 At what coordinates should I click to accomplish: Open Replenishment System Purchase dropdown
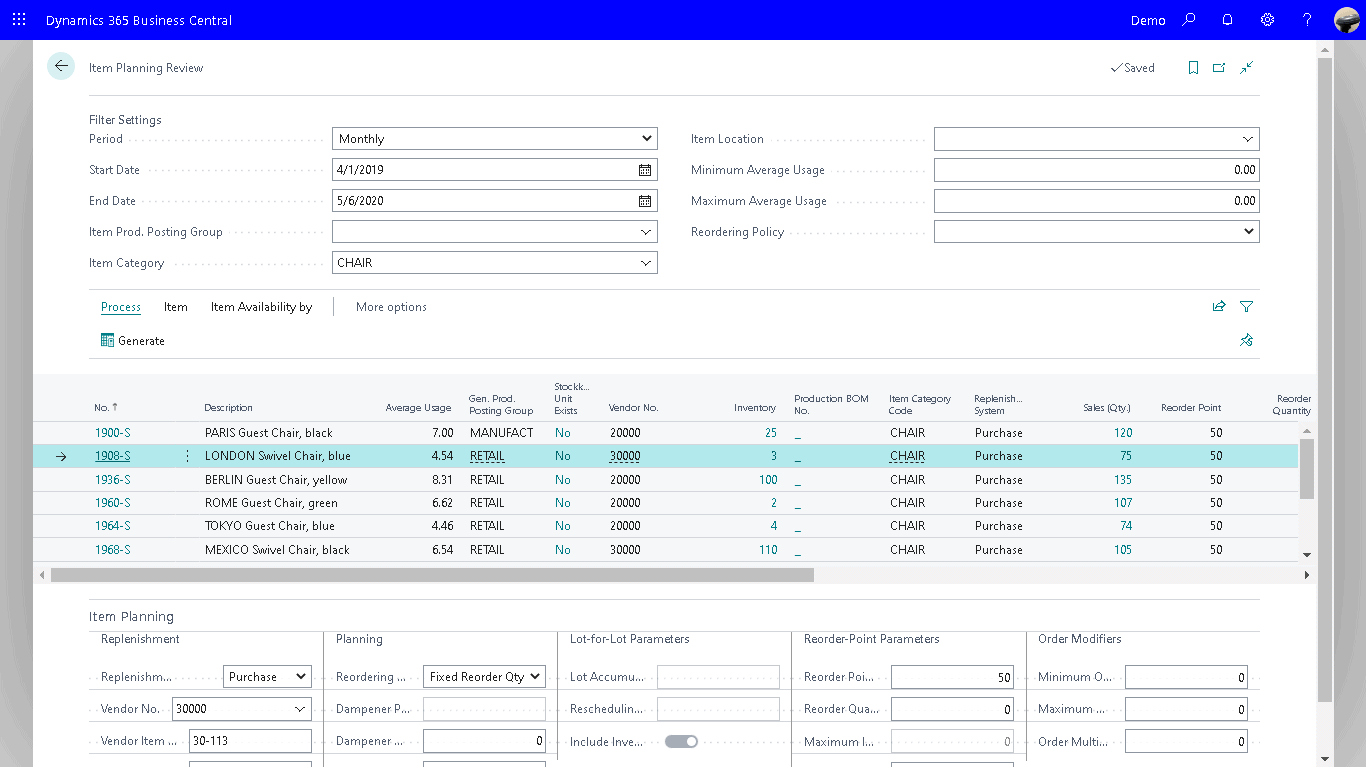267,677
